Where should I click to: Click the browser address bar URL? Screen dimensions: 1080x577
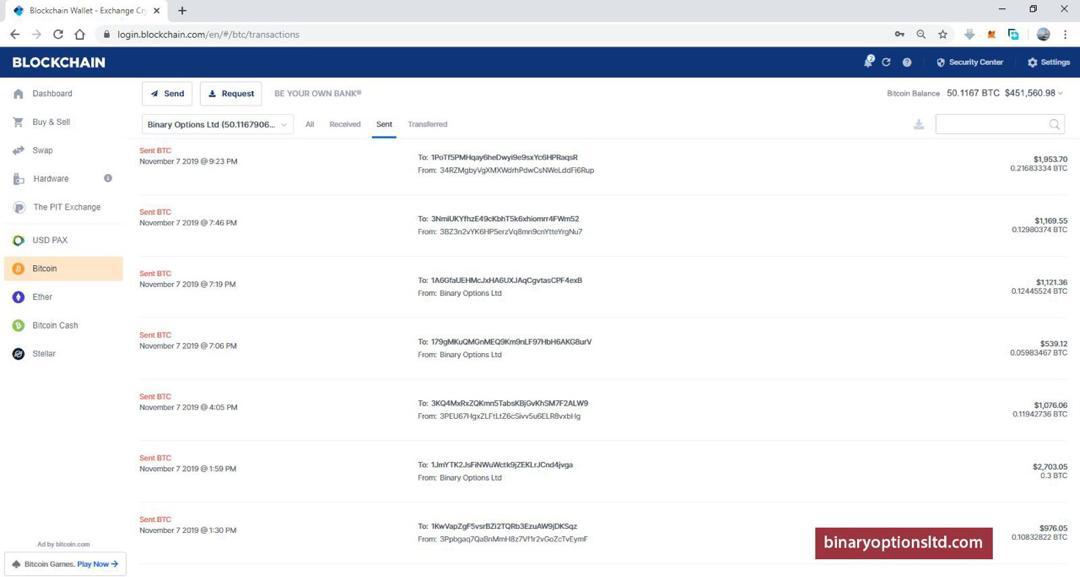[x=208, y=34]
